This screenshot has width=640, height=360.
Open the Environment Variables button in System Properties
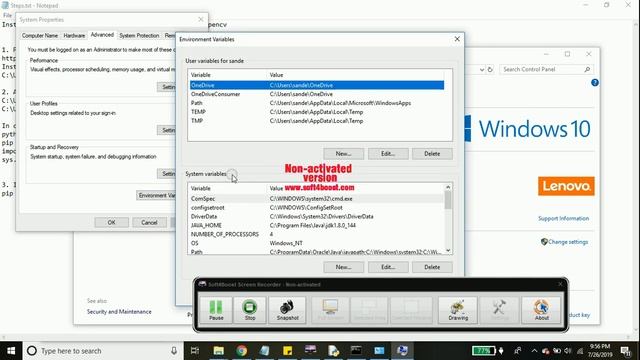156,195
